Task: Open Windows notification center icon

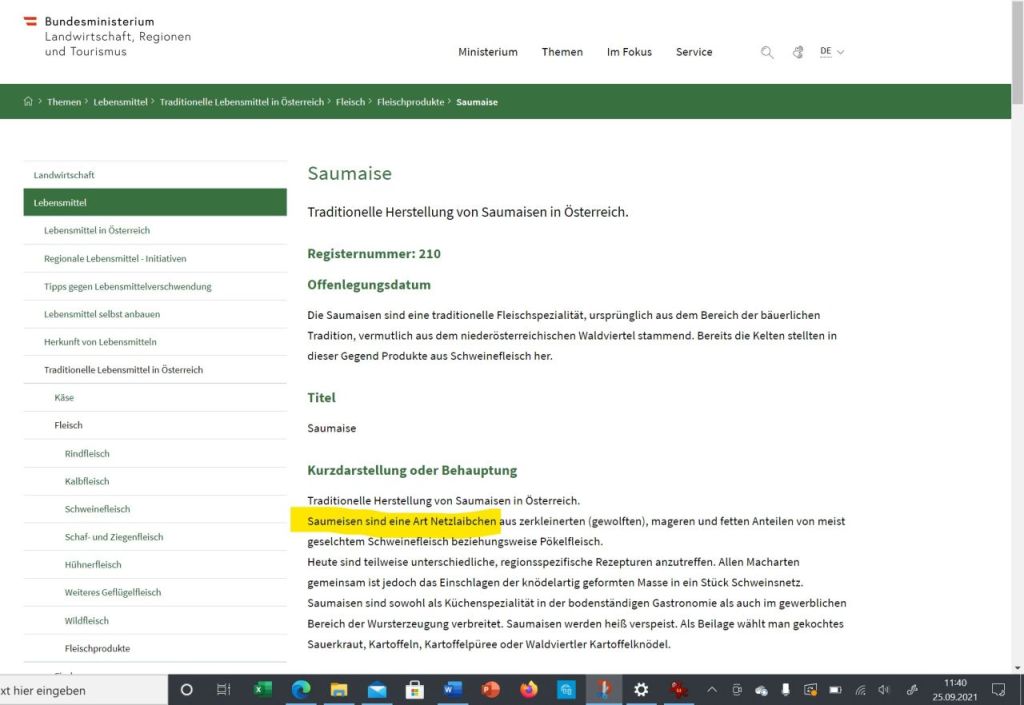Action: pyautogui.click(x=997, y=690)
